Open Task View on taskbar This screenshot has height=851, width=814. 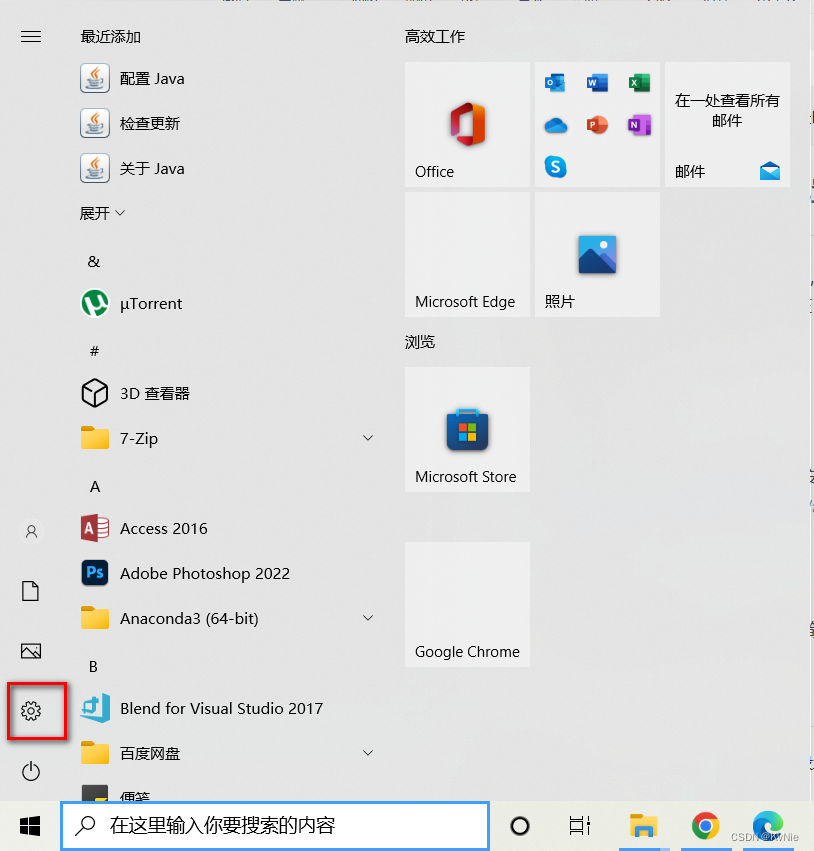(580, 826)
